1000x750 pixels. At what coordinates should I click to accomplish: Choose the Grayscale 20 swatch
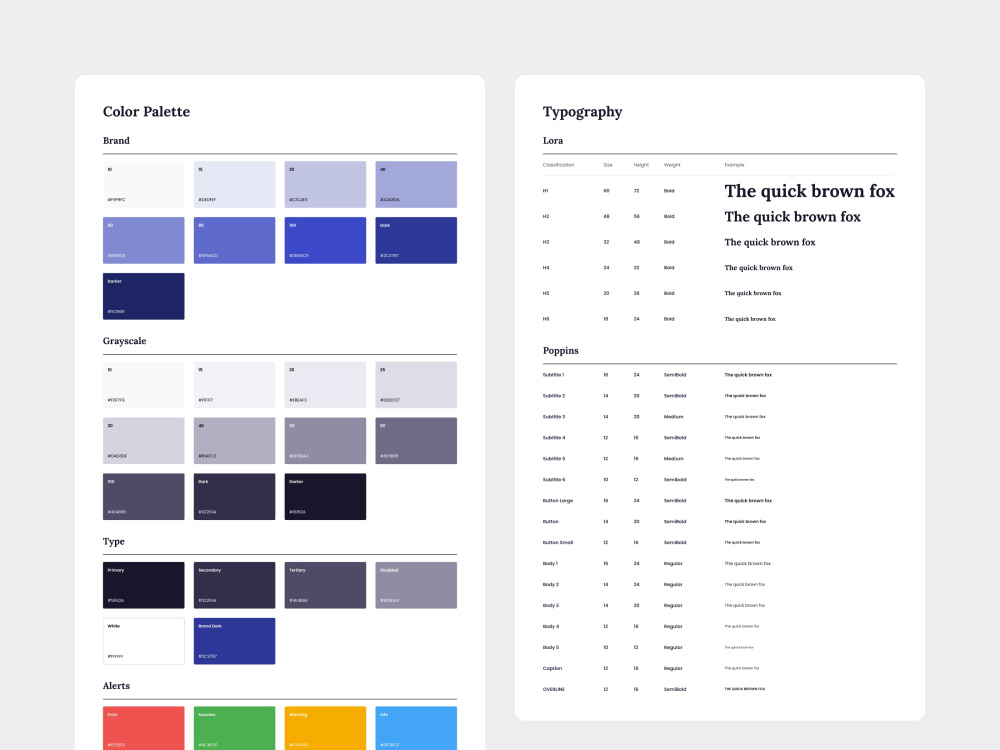(x=325, y=385)
